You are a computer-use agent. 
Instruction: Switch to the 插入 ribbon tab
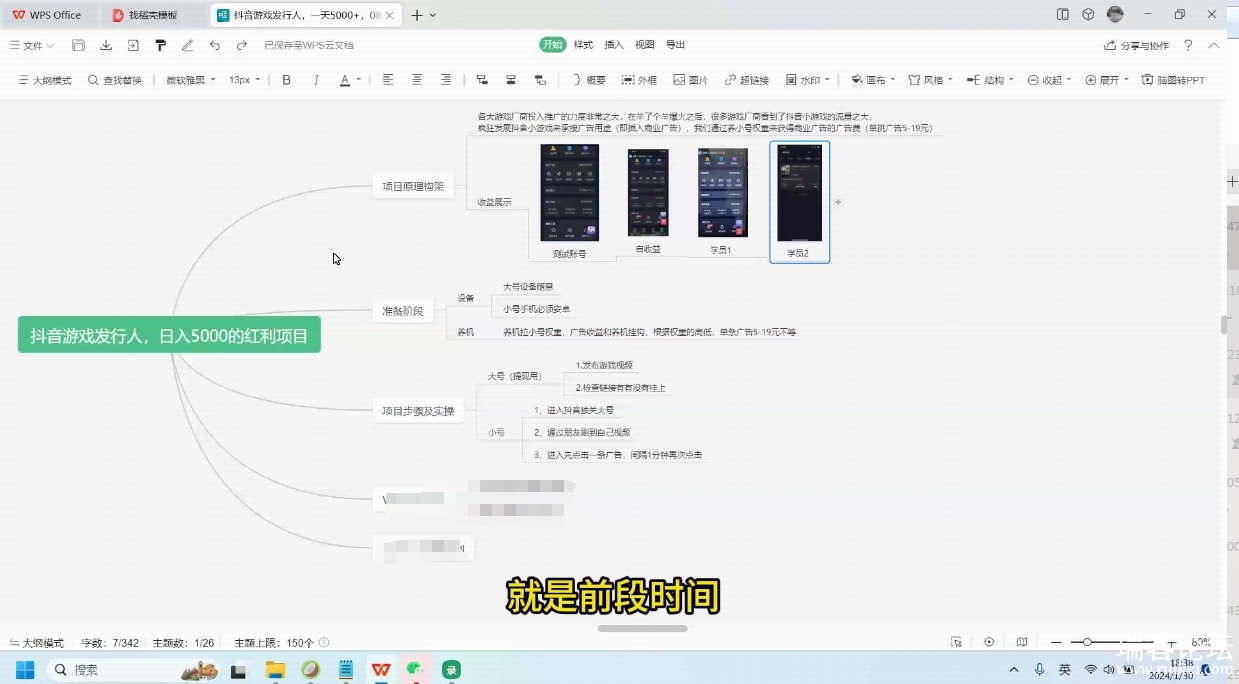click(614, 45)
